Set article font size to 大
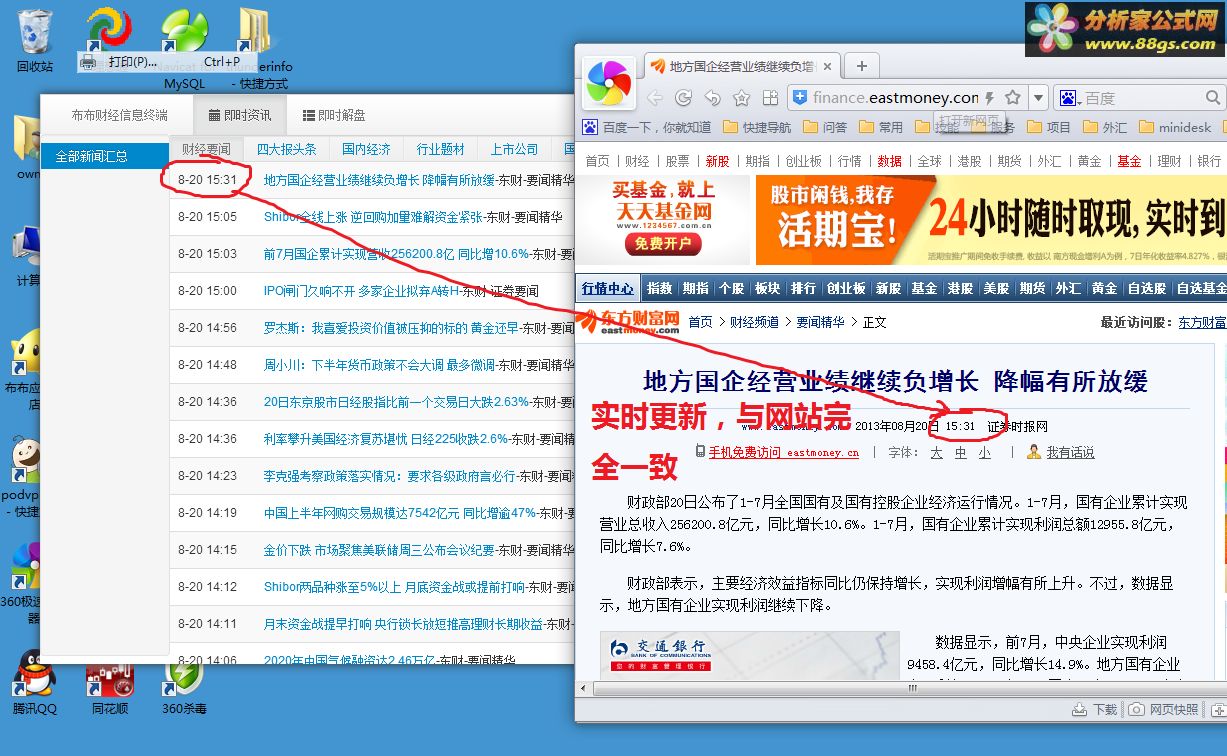 tap(937, 452)
